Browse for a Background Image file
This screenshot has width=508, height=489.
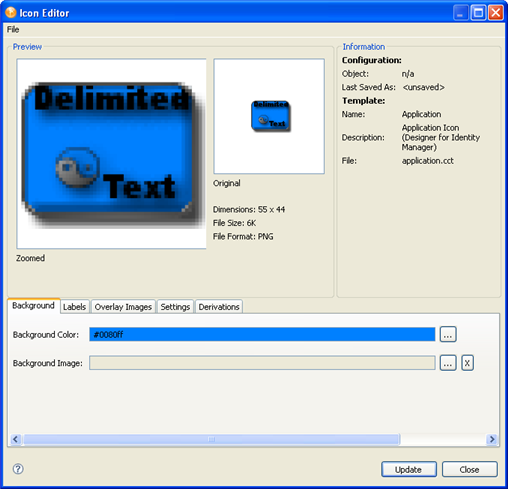[448, 363]
